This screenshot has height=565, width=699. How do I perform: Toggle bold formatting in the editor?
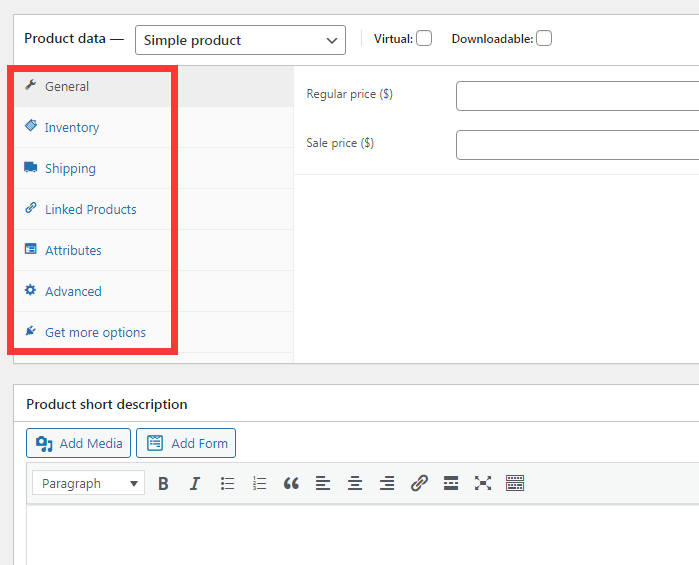pyautogui.click(x=163, y=483)
